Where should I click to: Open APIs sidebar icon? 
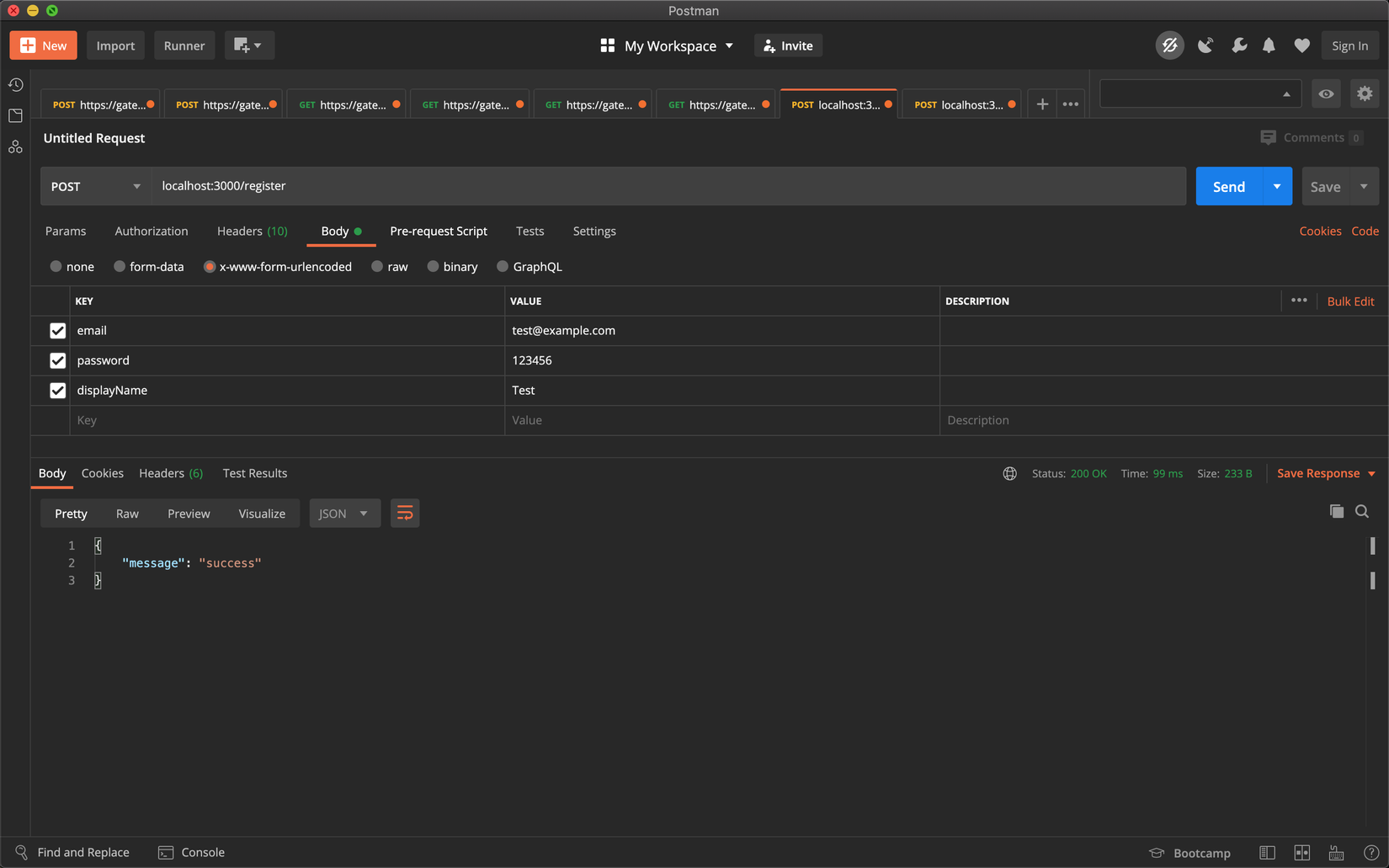pos(15,147)
